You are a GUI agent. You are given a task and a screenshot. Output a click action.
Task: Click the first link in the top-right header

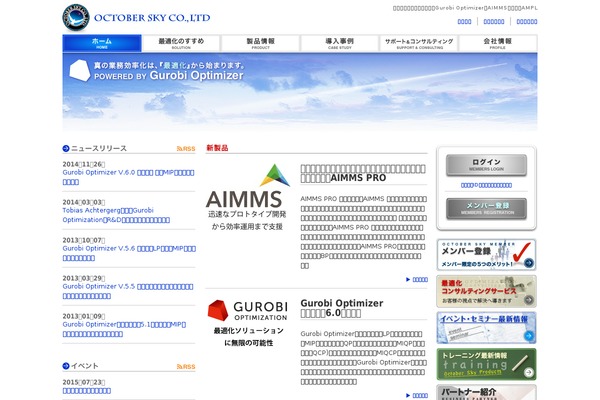464,22
